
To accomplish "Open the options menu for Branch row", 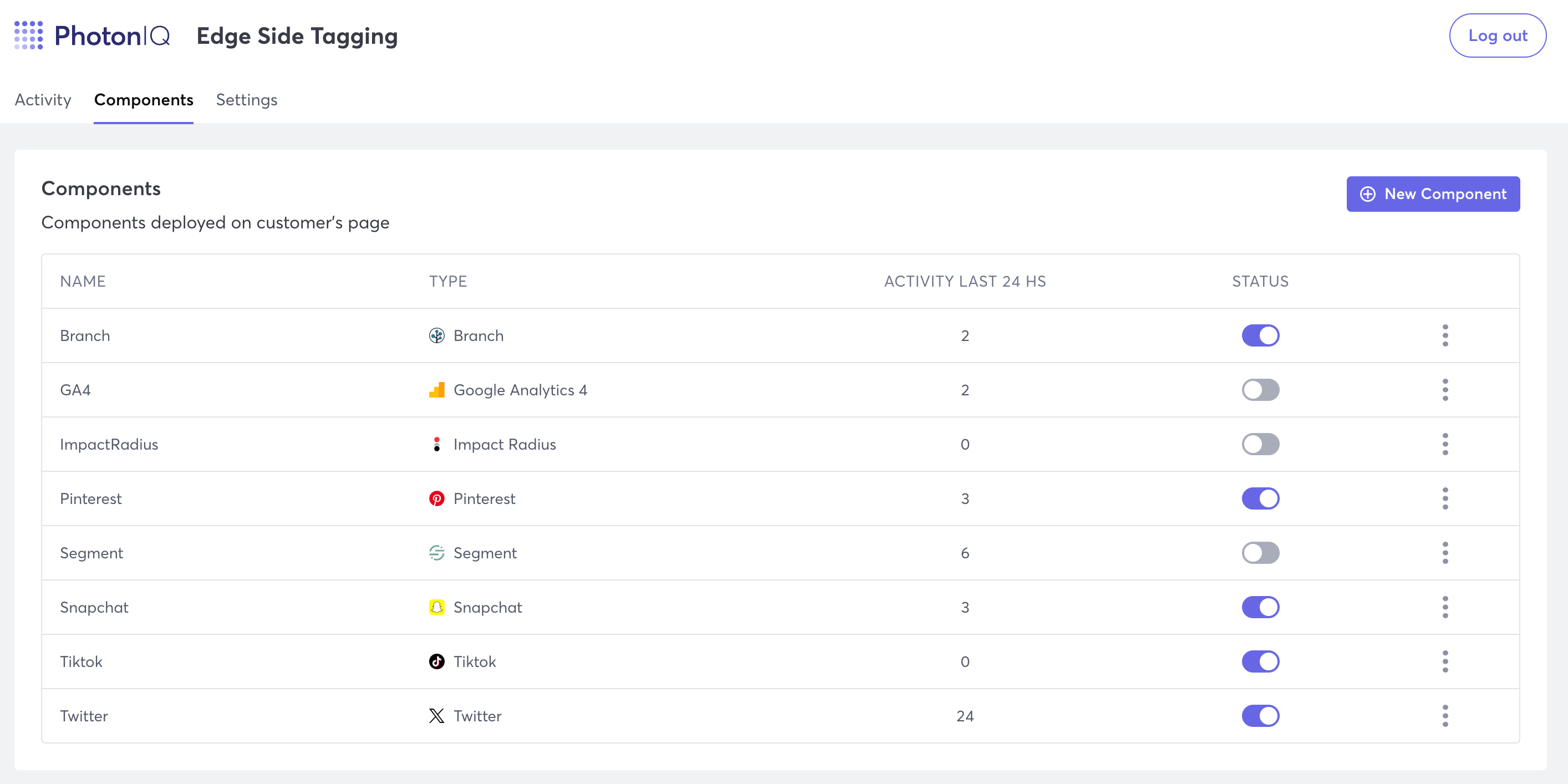I will (1445, 335).
